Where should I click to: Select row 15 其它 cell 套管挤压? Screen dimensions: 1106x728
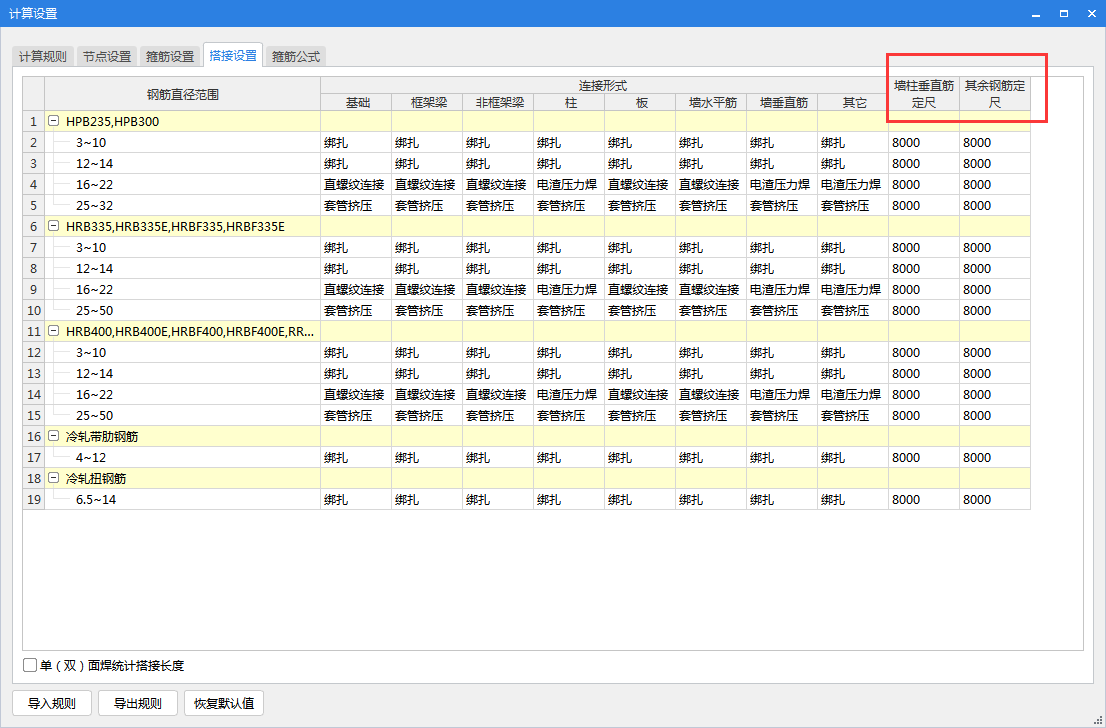pyautogui.click(x=853, y=415)
